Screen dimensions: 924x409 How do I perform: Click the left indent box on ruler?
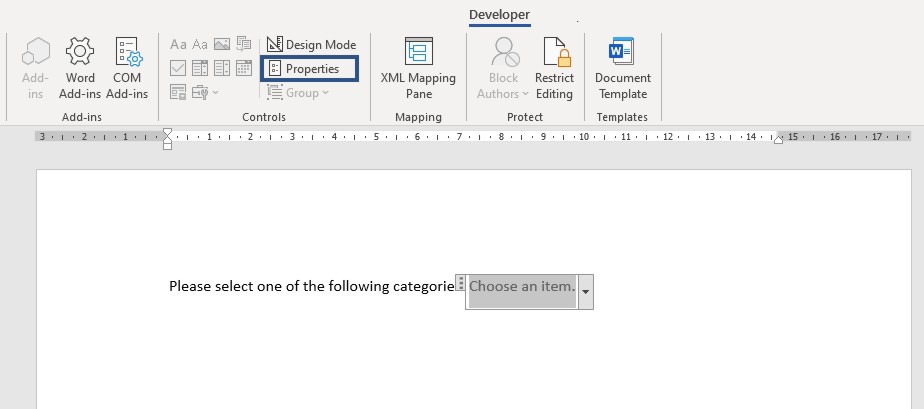[167, 146]
